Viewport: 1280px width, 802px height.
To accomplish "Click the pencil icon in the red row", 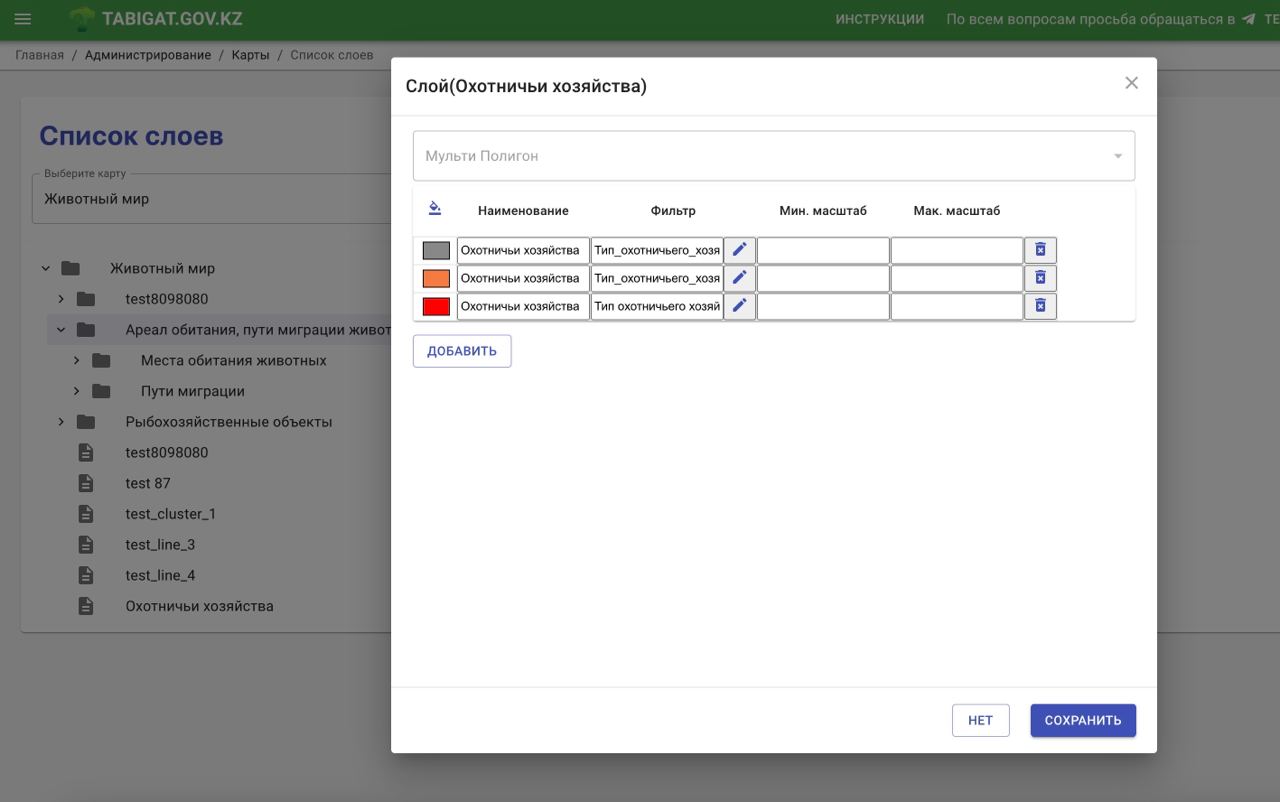I will click(739, 306).
